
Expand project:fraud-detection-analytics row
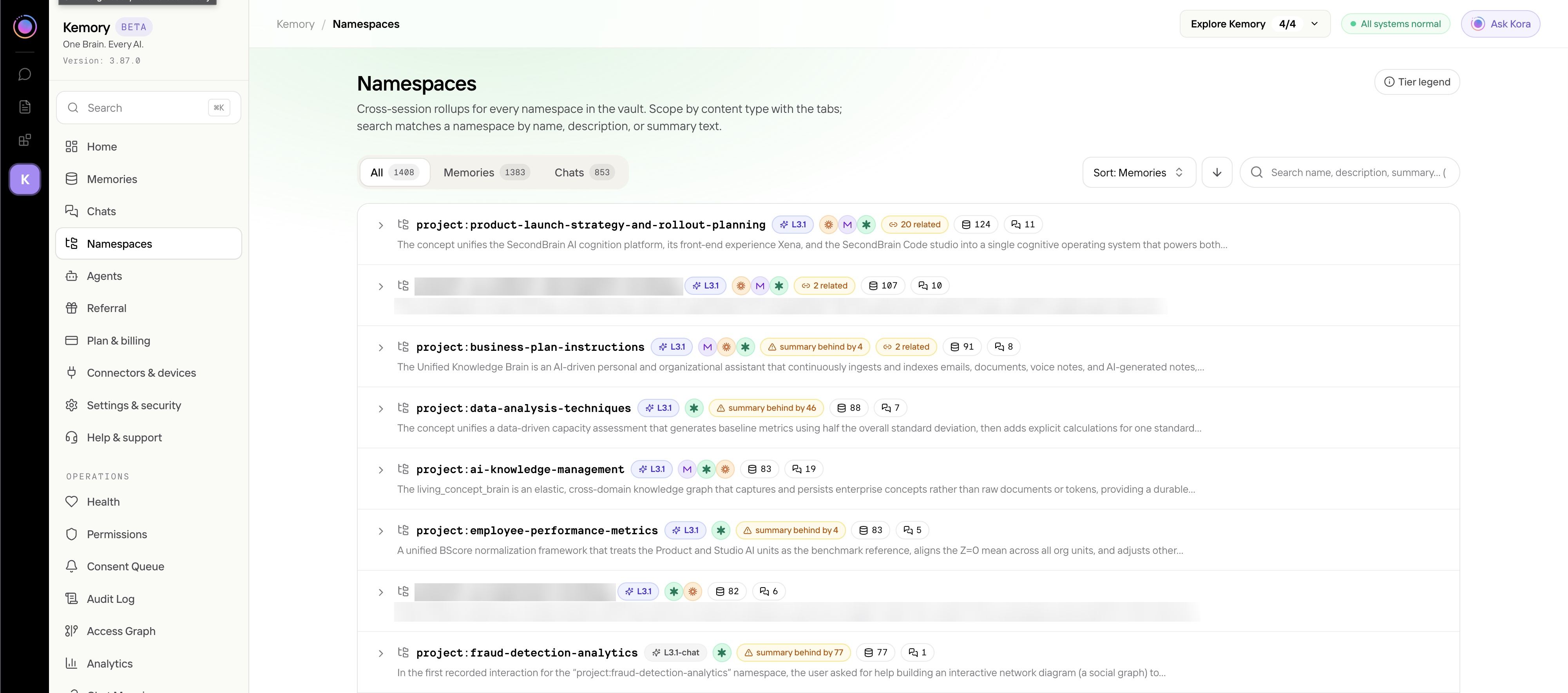[380, 653]
